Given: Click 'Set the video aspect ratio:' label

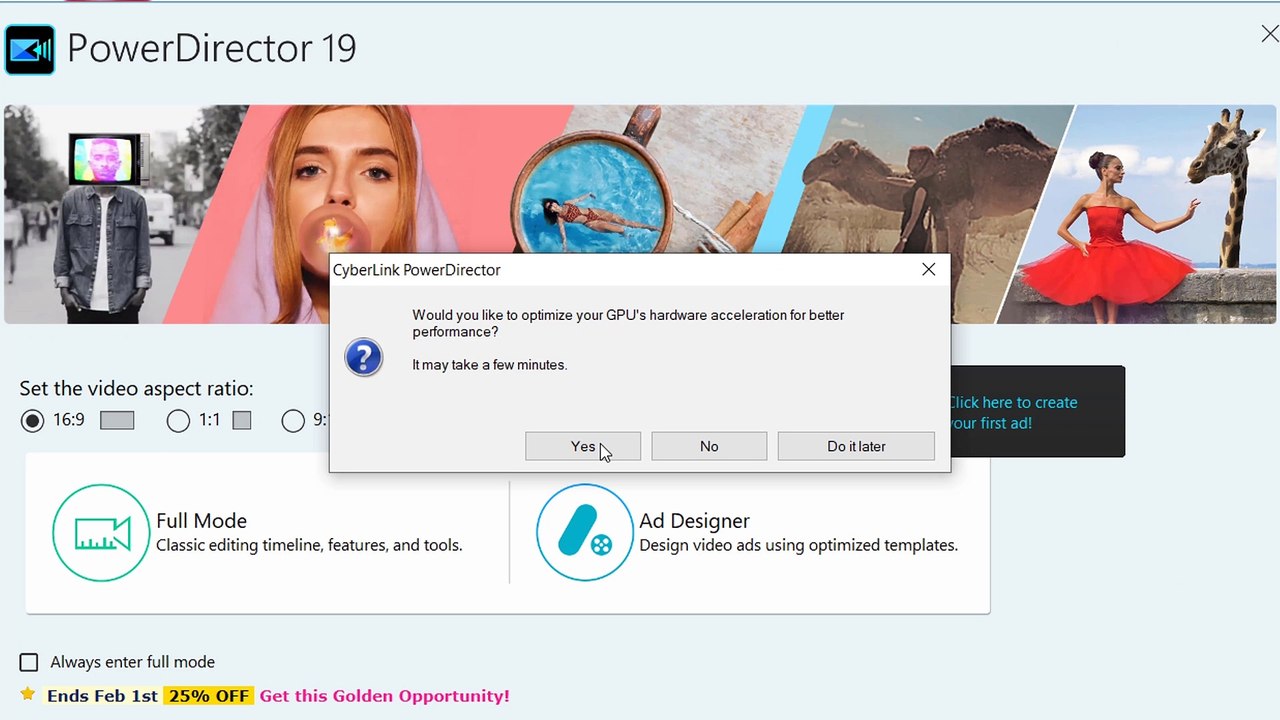Looking at the screenshot, I should point(137,388).
